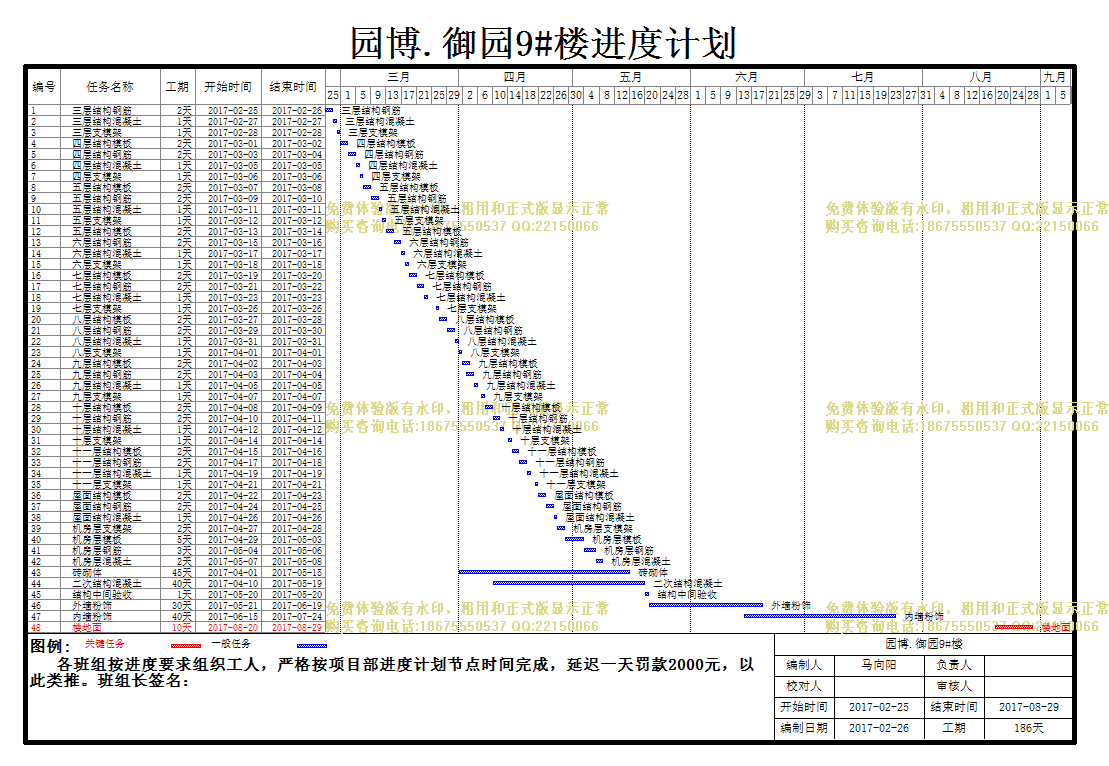
Task: Select the 六月 month header in the timeline
Action: (747, 77)
